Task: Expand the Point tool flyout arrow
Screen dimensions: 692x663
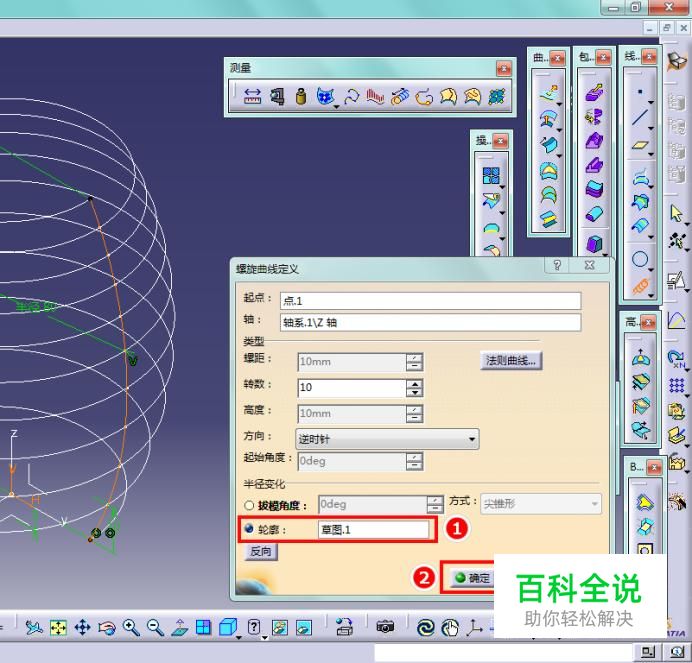Action: point(651,102)
